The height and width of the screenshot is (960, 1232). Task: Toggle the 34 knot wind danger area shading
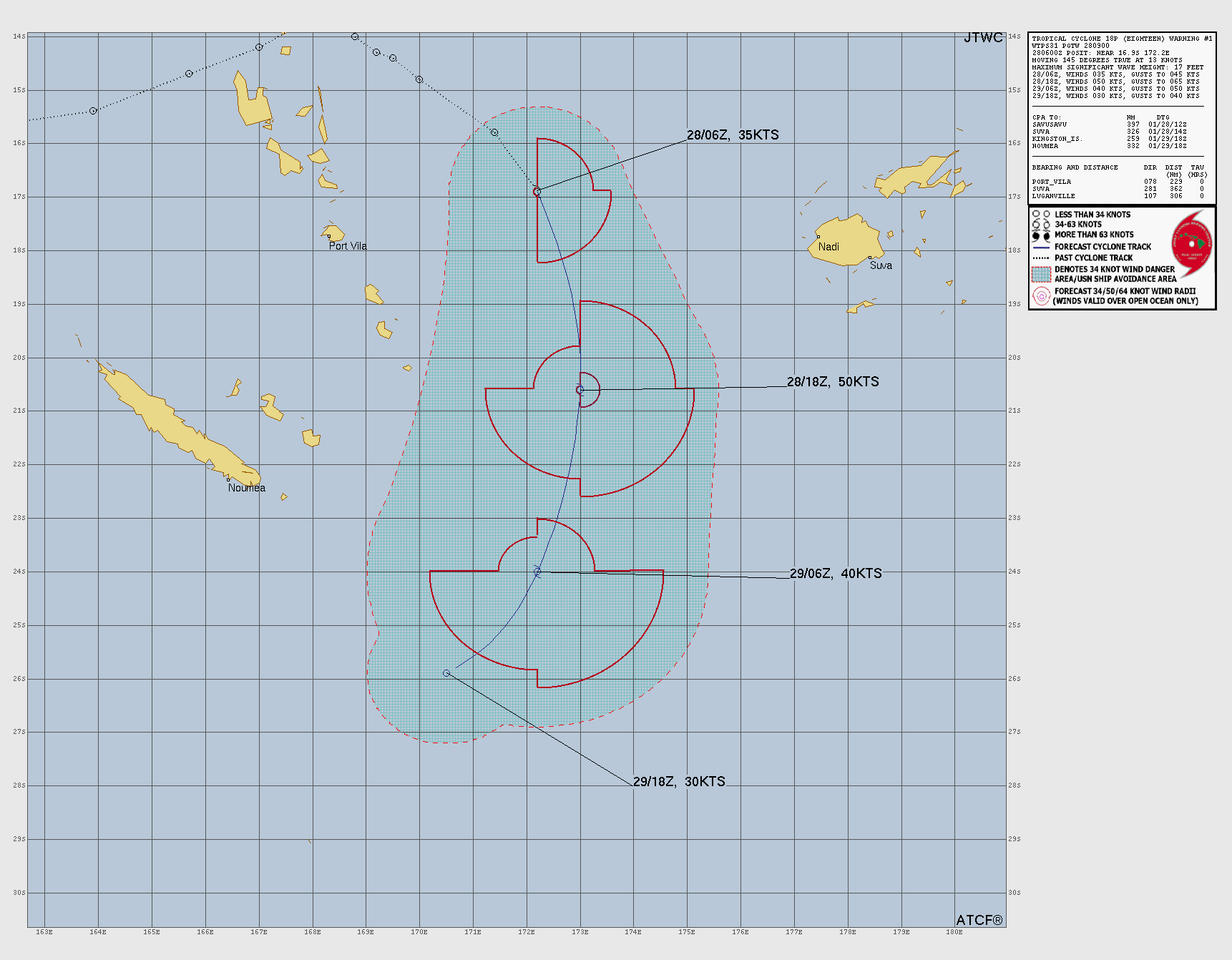(1041, 275)
